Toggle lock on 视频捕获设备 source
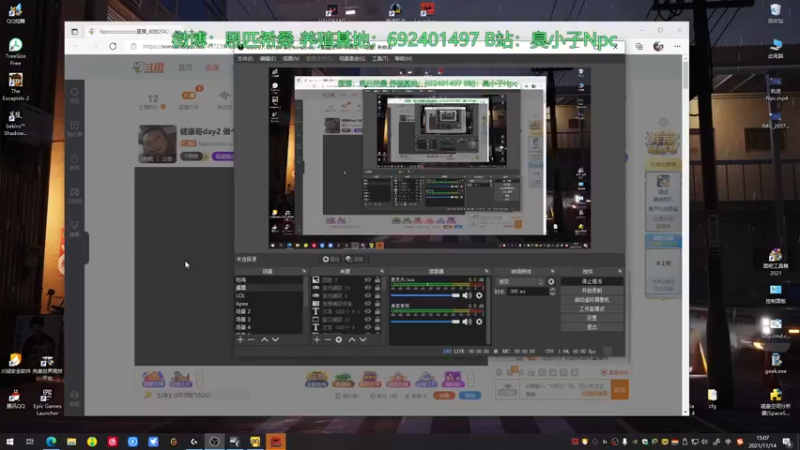 [378, 304]
